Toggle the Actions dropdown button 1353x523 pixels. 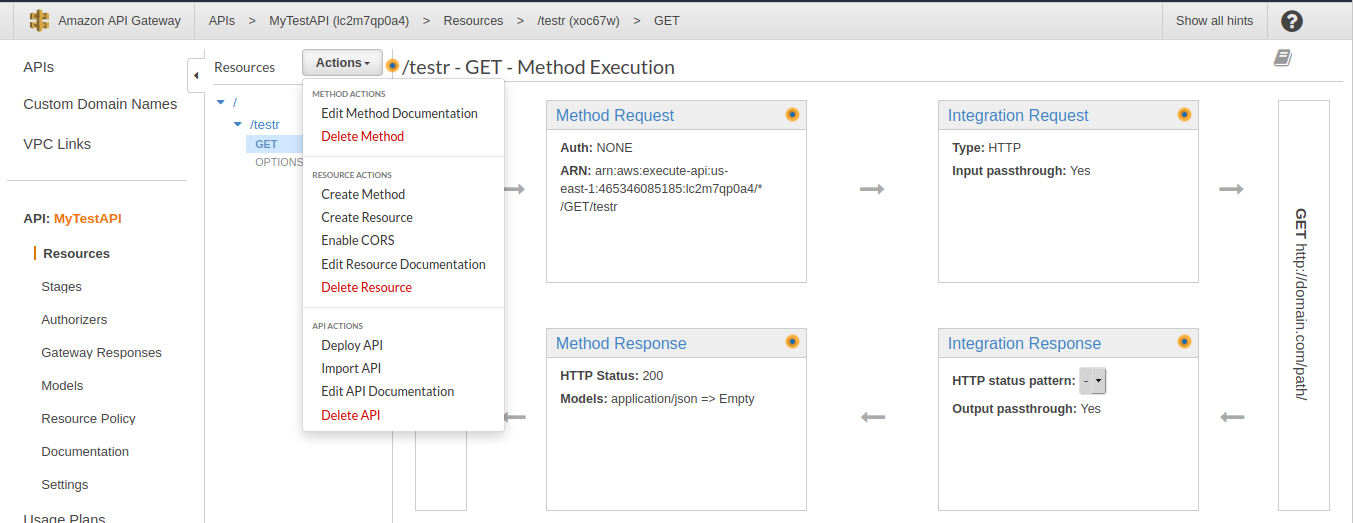pyautogui.click(x=342, y=63)
